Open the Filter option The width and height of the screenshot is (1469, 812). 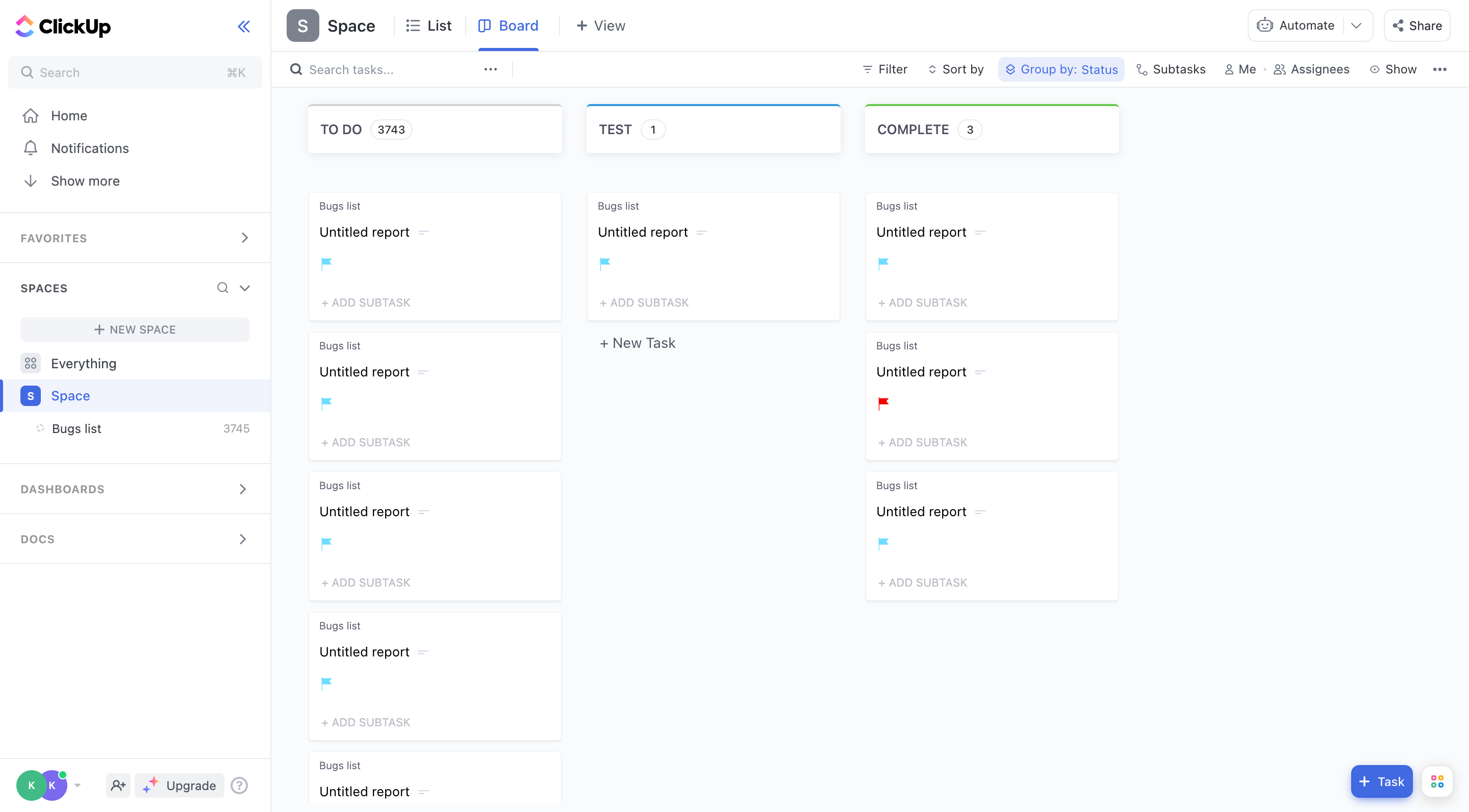coord(884,69)
